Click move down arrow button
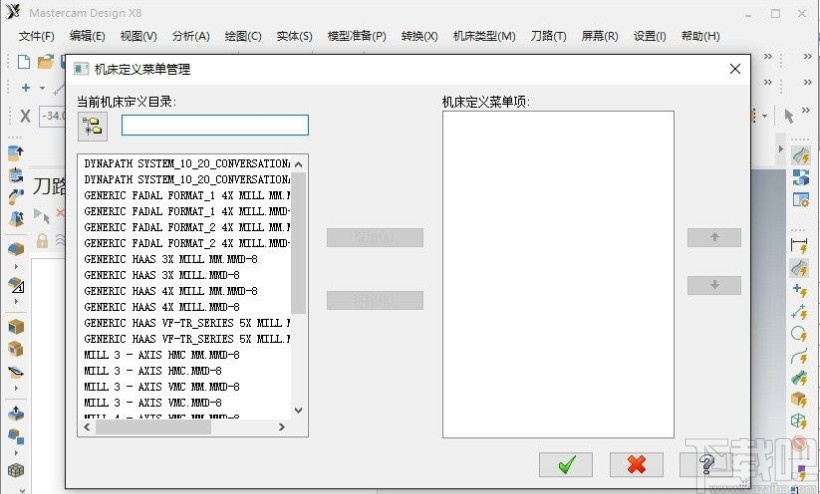The width and height of the screenshot is (820, 494). pos(714,285)
